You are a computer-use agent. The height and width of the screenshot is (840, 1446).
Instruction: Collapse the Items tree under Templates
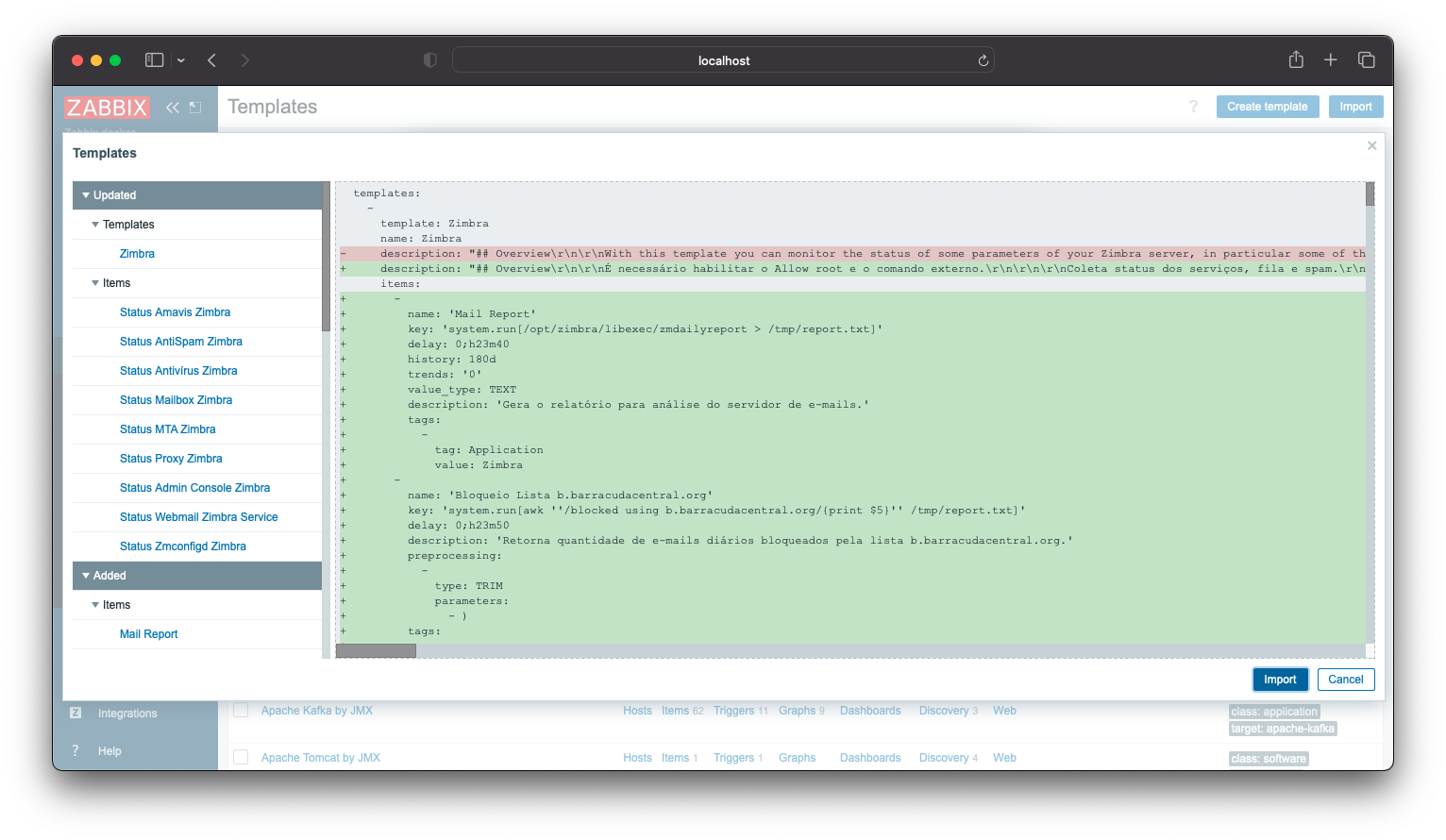[x=94, y=282]
